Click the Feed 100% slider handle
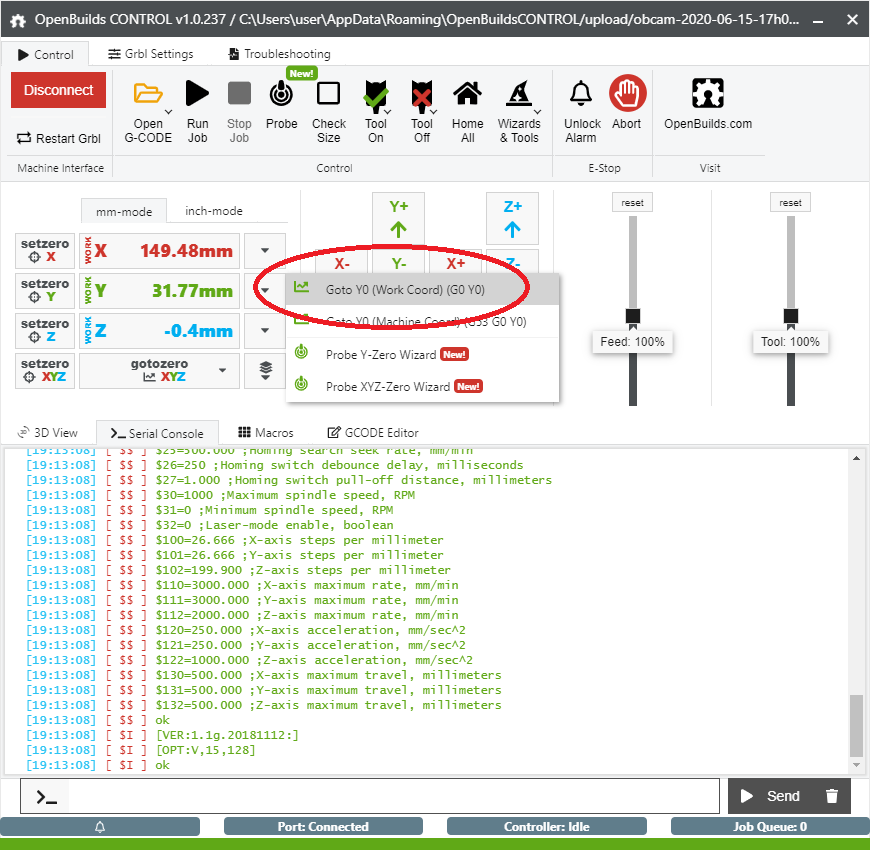Viewport: 870px width, 850px height. 633,316
